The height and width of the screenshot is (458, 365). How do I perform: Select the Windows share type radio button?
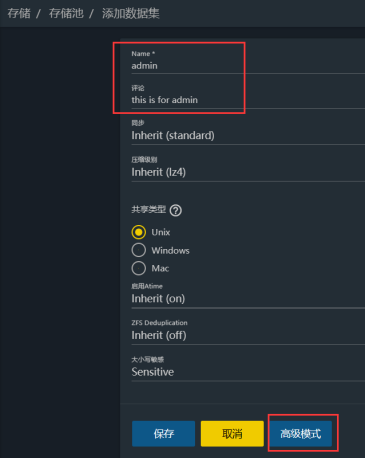[x=139, y=250]
